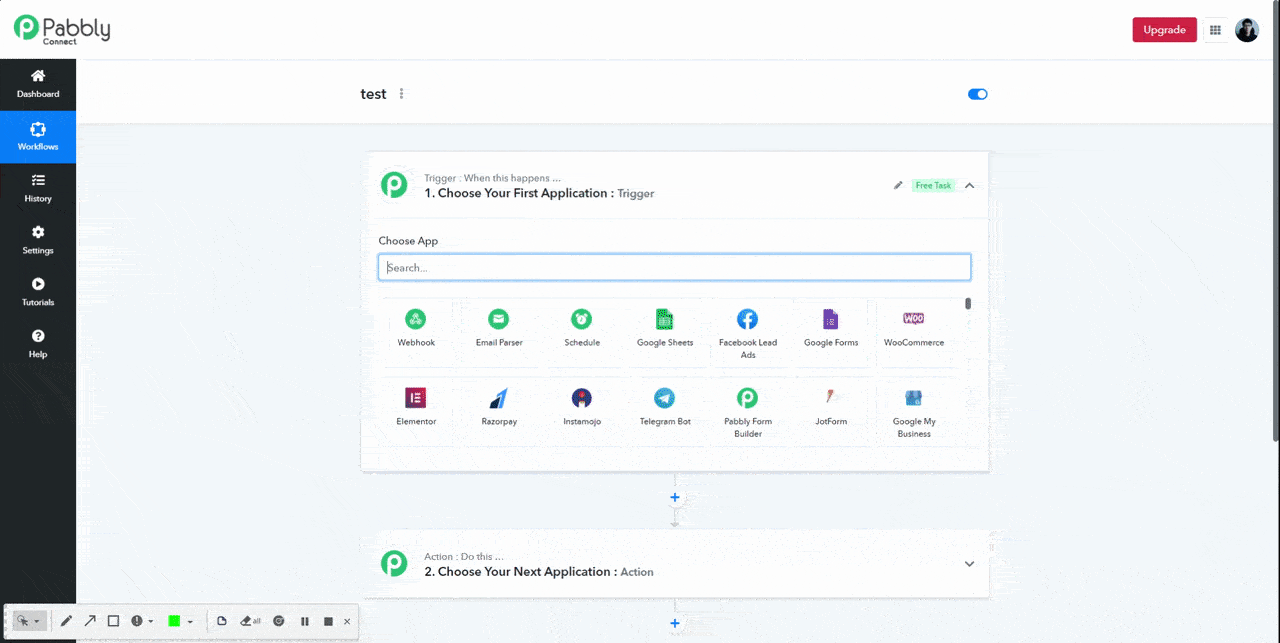
Task: Close the annotation toolbar
Action: coord(347,621)
